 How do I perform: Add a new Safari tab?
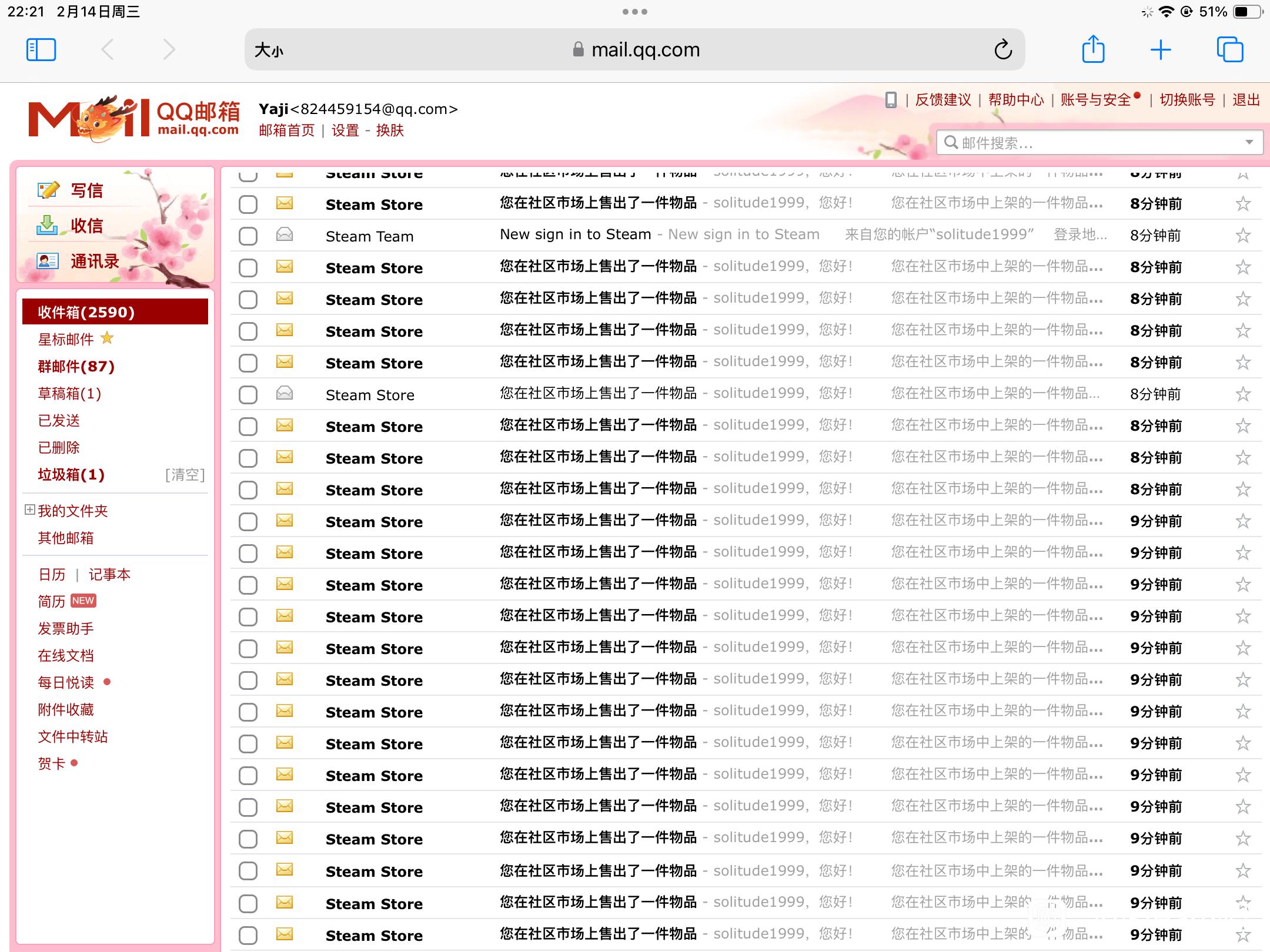[x=1161, y=50]
